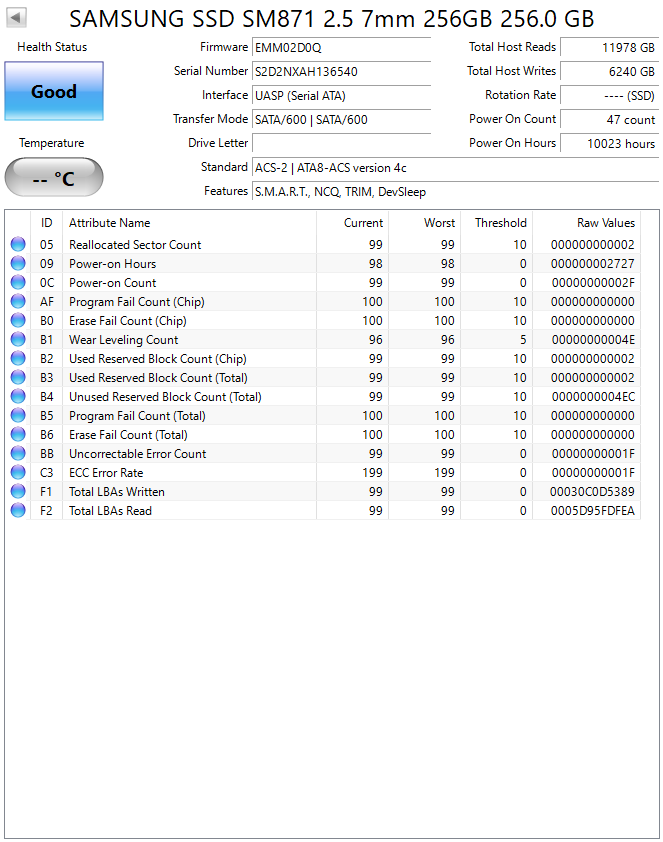Screen dimensions: 663x842
Task: Select status orb for Wear Leveling Count
Action: [x=18, y=339]
